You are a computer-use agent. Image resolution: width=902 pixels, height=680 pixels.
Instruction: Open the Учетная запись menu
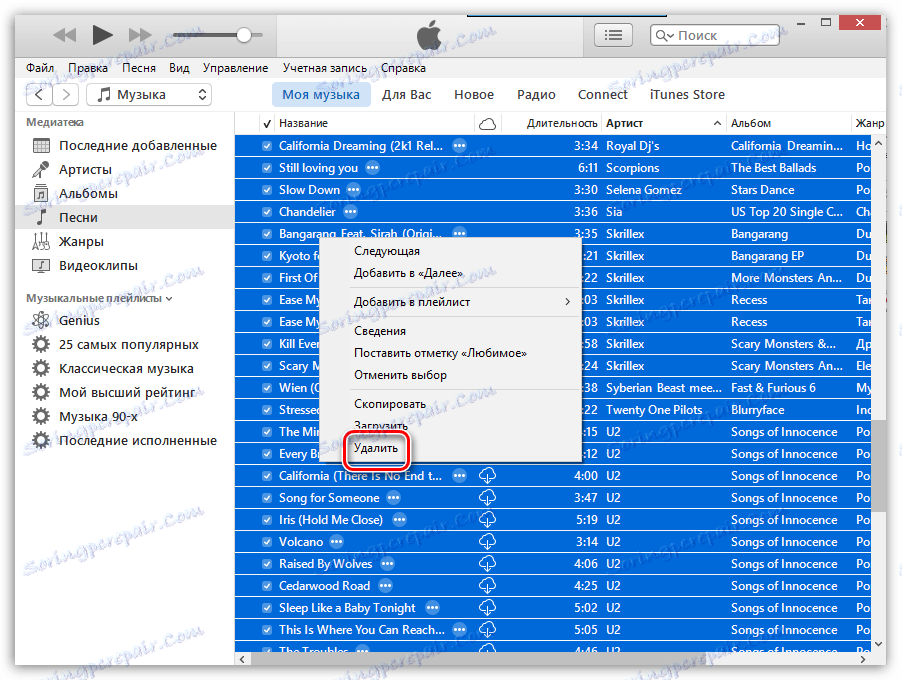pyautogui.click(x=324, y=68)
